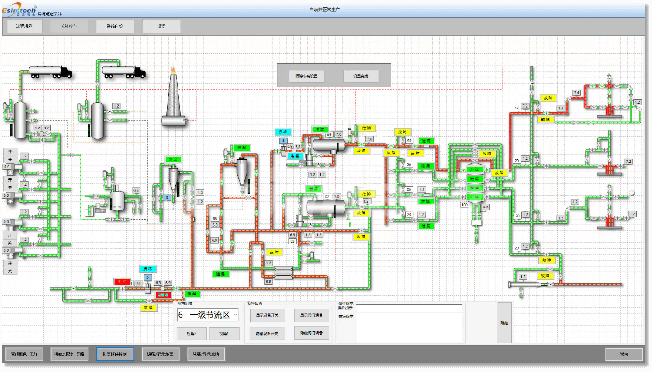Click the last button in the top toolbar
Image resolution: width=652 pixels, height=372 pixels.
coord(161,26)
